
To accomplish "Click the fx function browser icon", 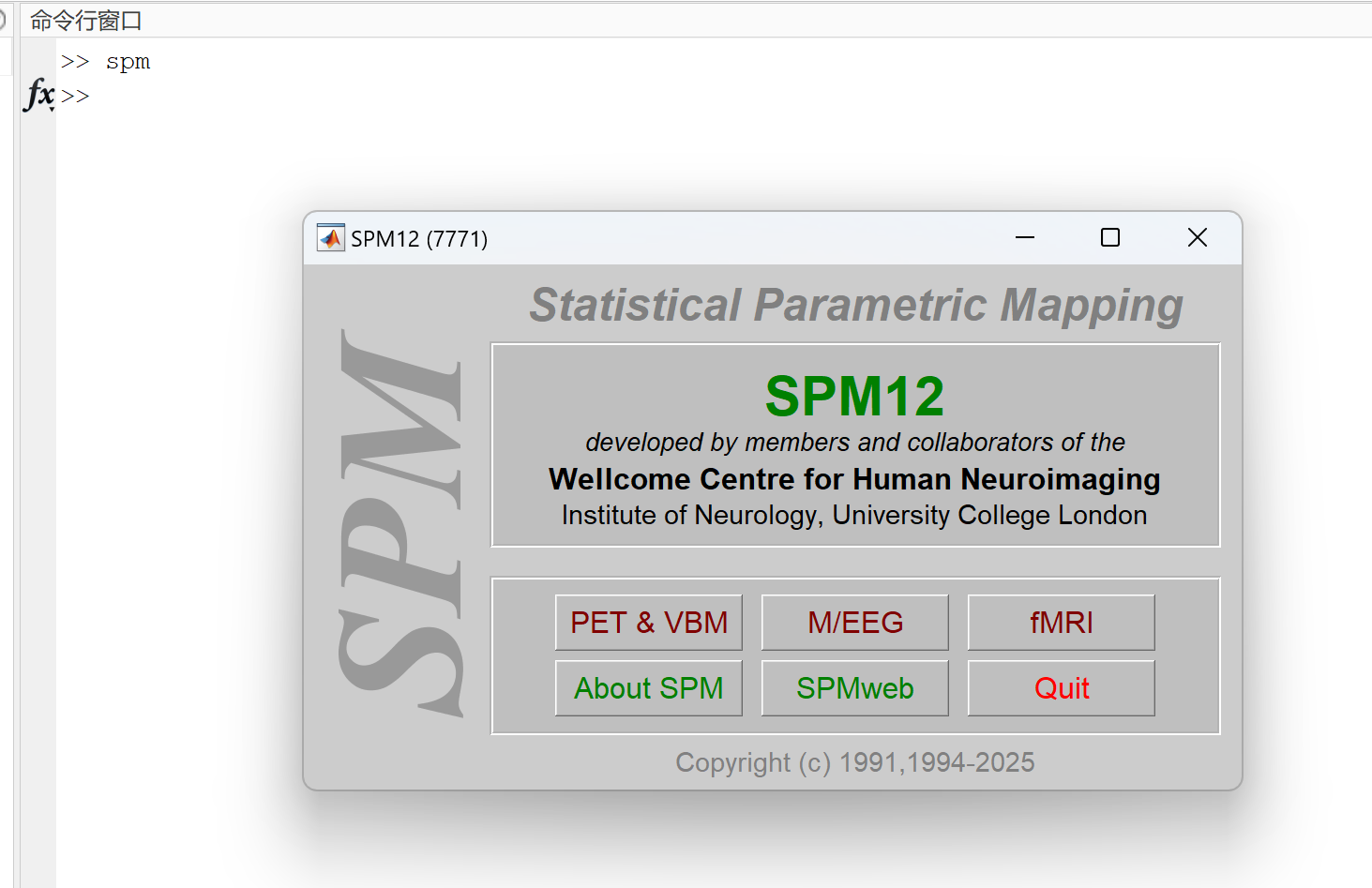I will [39, 95].
